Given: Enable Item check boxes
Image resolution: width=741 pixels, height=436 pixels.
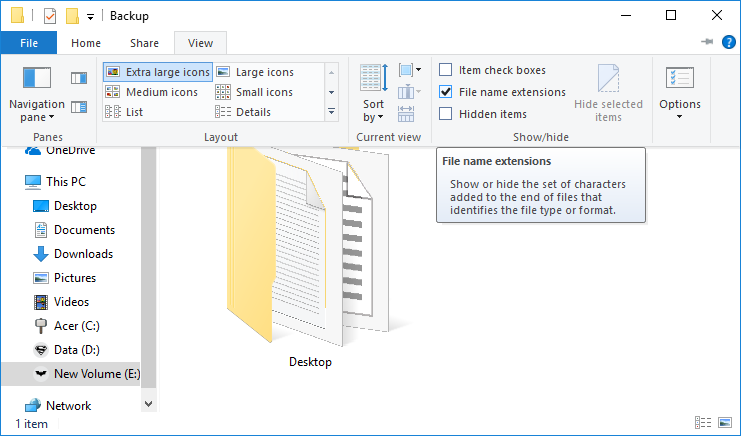Looking at the screenshot, I should coord(446,70).
